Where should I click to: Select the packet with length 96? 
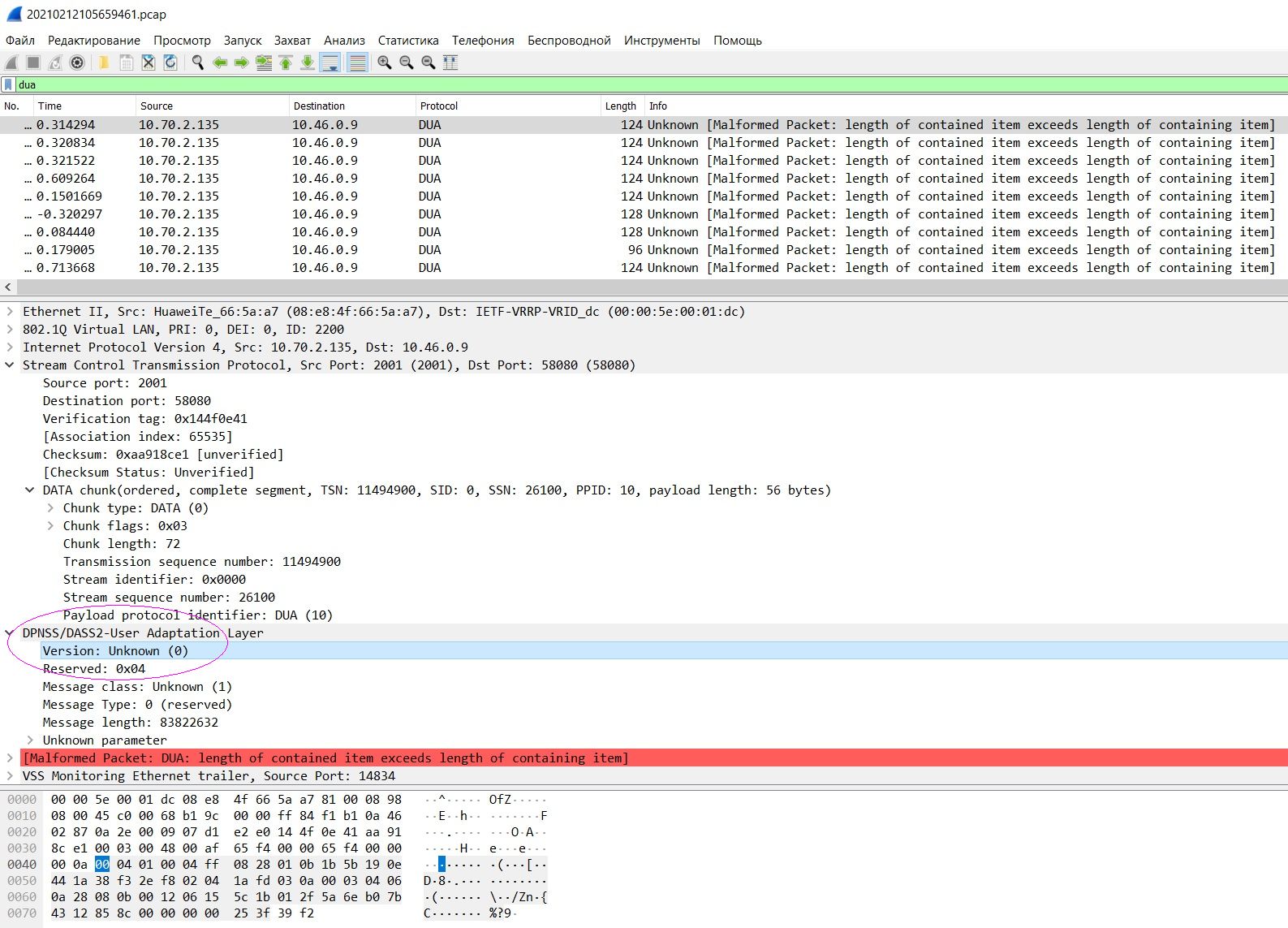coord(644,249)
